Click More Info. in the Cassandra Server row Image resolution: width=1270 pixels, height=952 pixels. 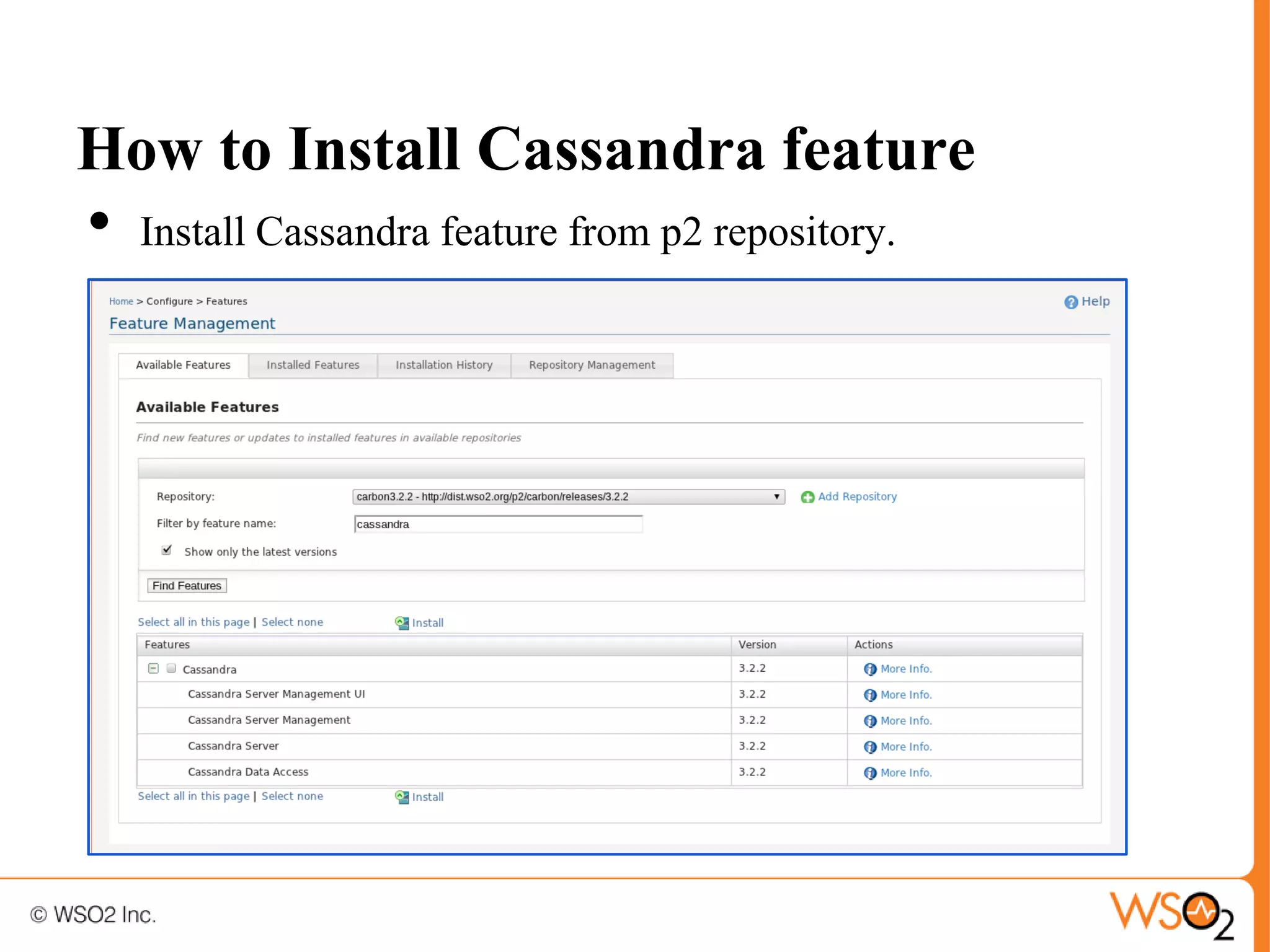point(906,747)
